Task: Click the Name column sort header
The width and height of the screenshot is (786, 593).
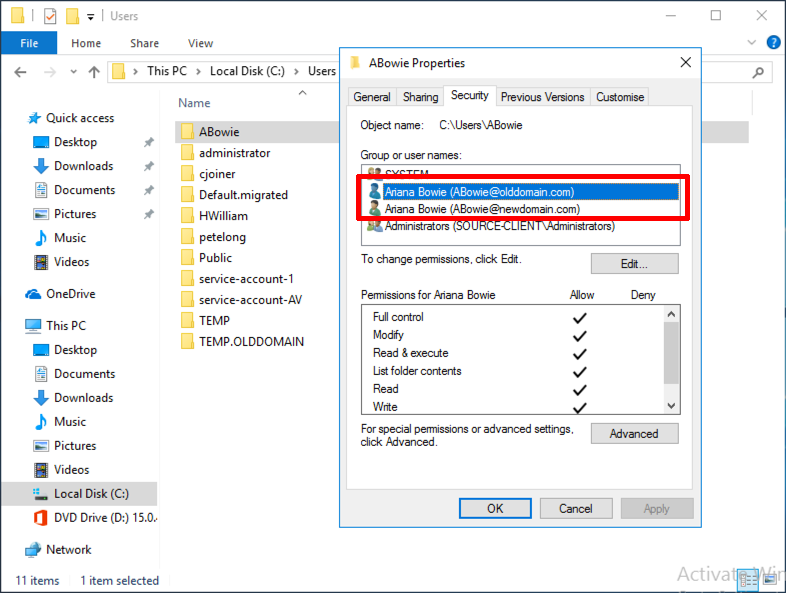Action: 194,103
